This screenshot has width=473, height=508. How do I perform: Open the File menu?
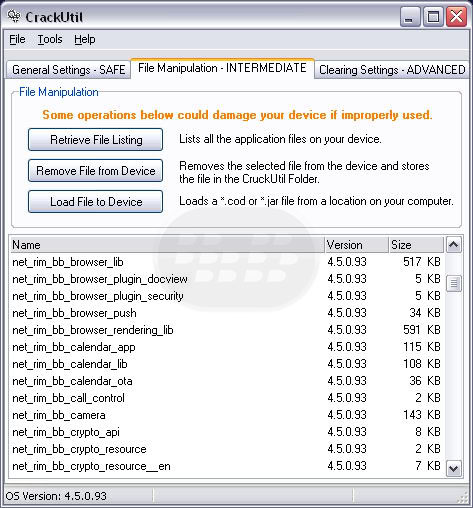coord(17,39)
